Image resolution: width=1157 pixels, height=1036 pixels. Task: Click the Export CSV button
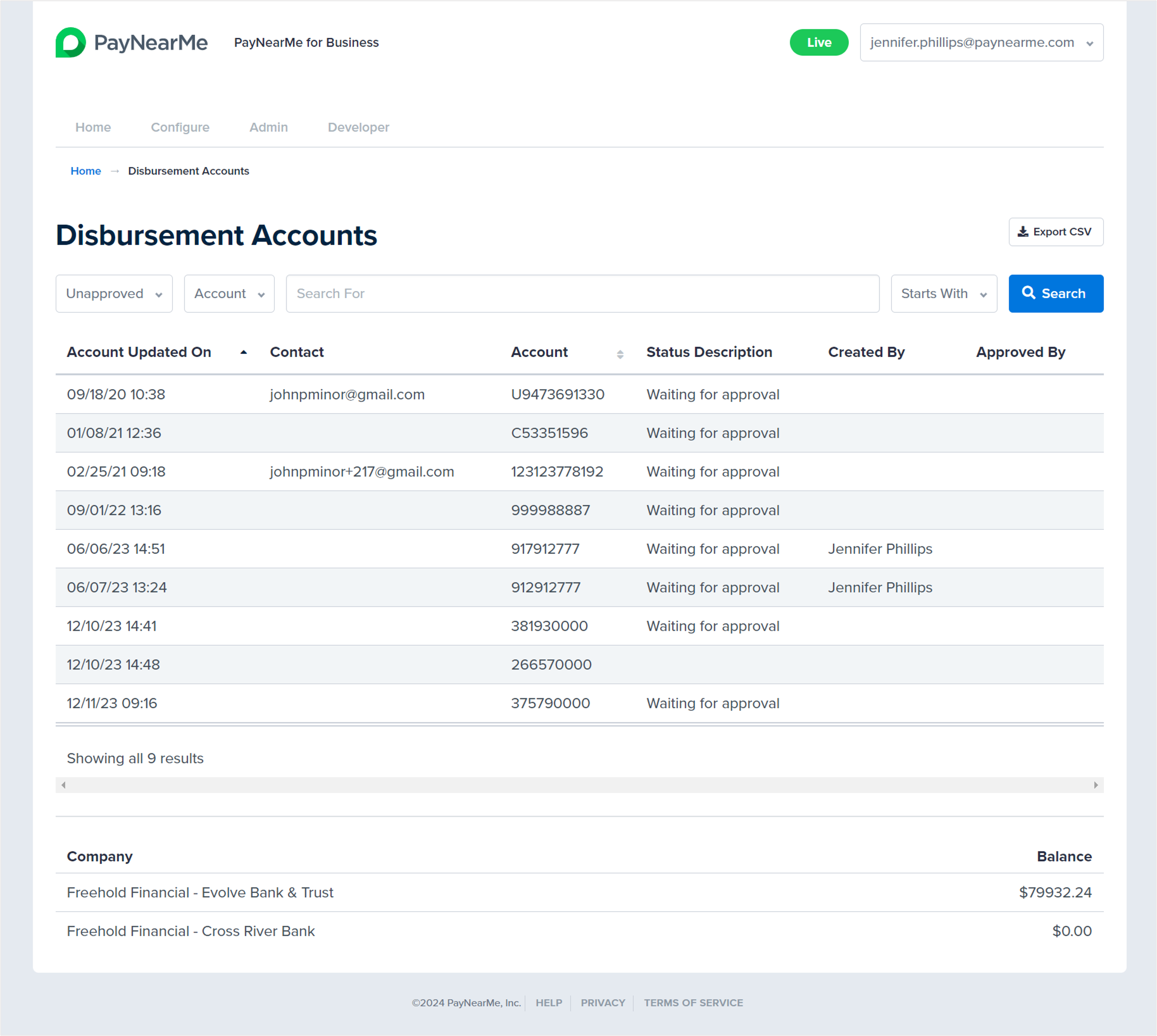[1055, 232]
